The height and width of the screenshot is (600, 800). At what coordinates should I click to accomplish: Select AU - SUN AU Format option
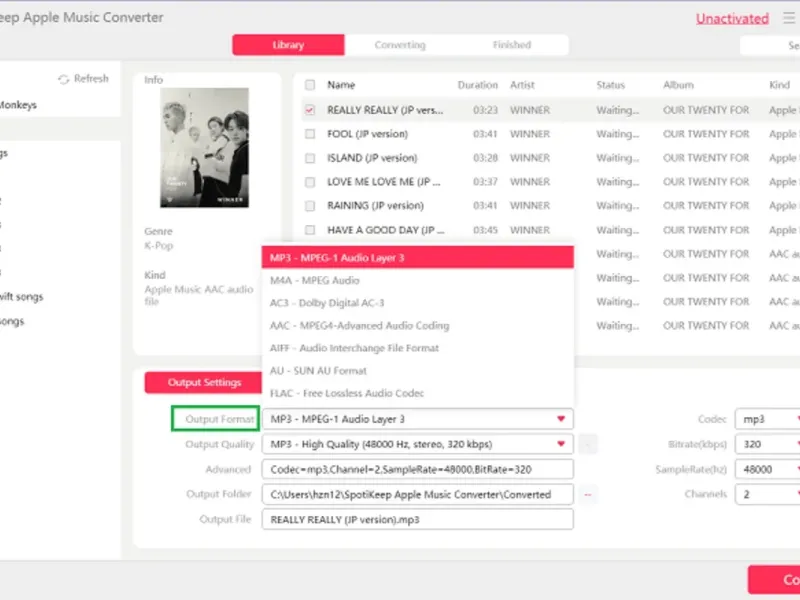pos(417,370)
